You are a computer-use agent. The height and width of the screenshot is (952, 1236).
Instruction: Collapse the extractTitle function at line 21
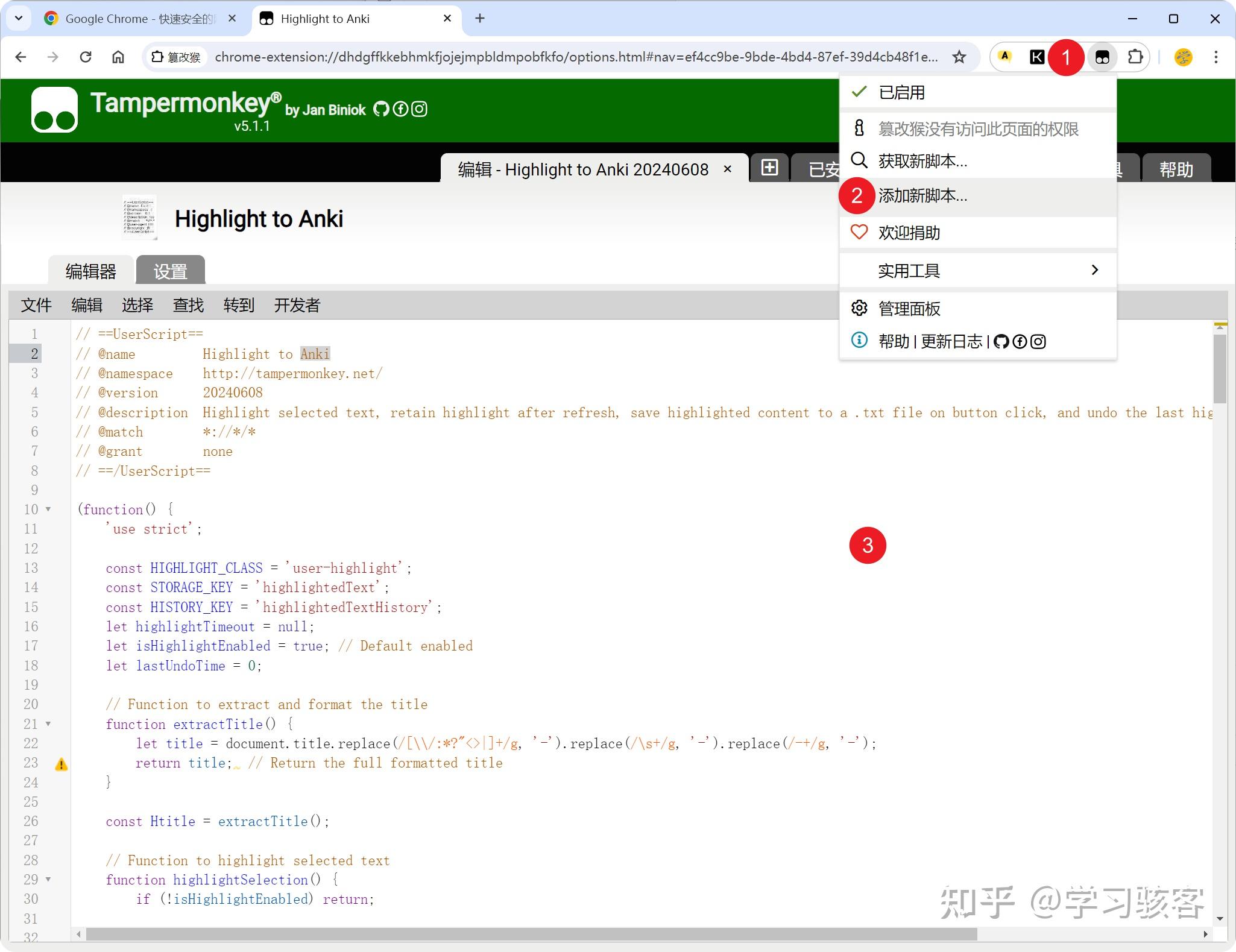tap(49, 724)
